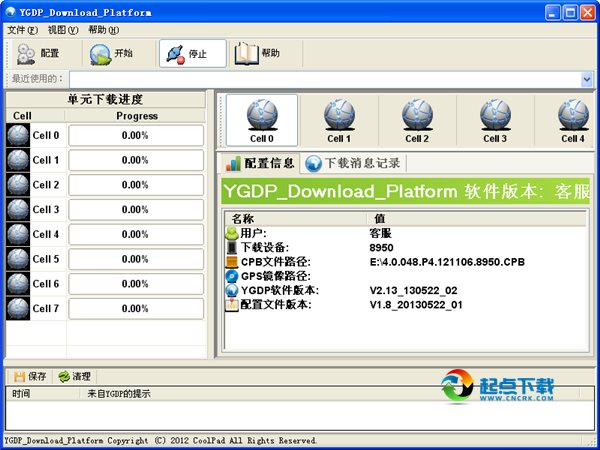Click the 时间 column header in log
The width and height of the screenshot is (600, 450).
click(42, 393)
